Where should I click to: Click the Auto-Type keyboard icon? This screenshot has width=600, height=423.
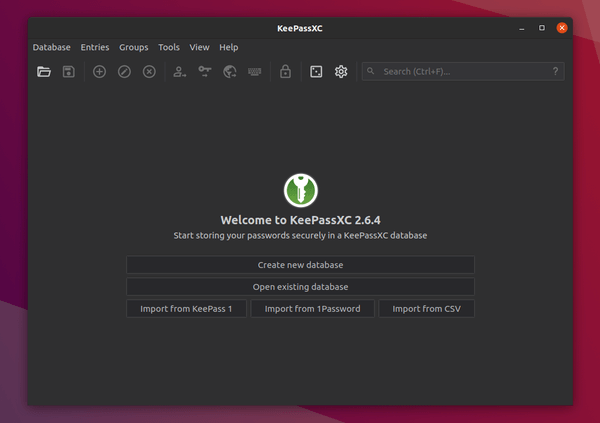(x=254, y=72)
